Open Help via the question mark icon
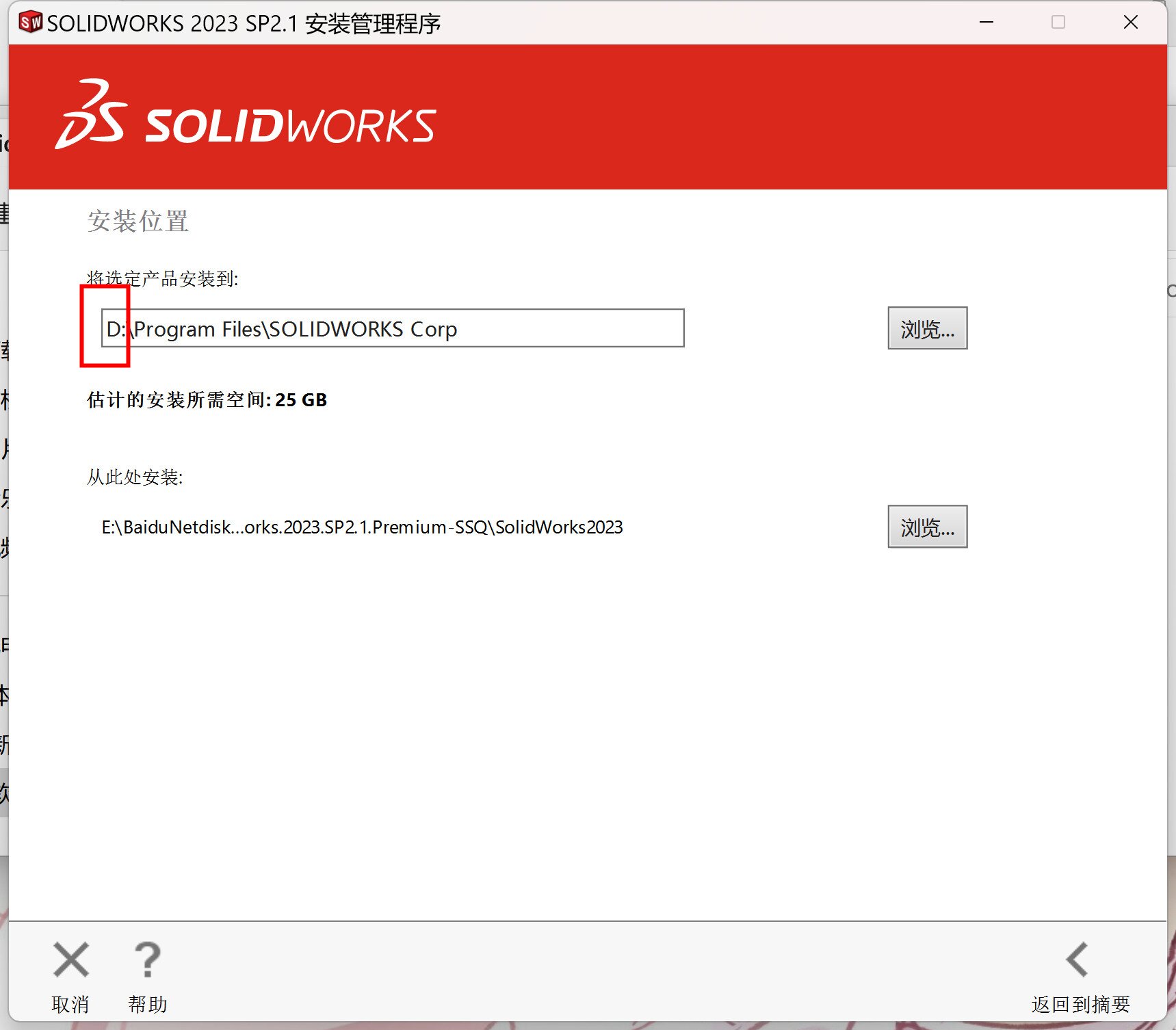 (x=147, y=960)
